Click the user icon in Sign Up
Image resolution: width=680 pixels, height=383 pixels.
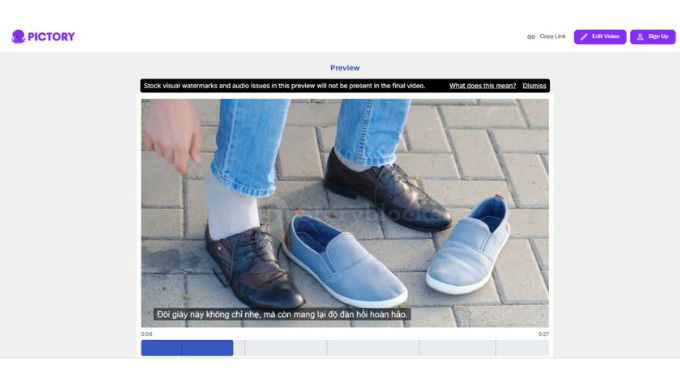tap(640, 37)
